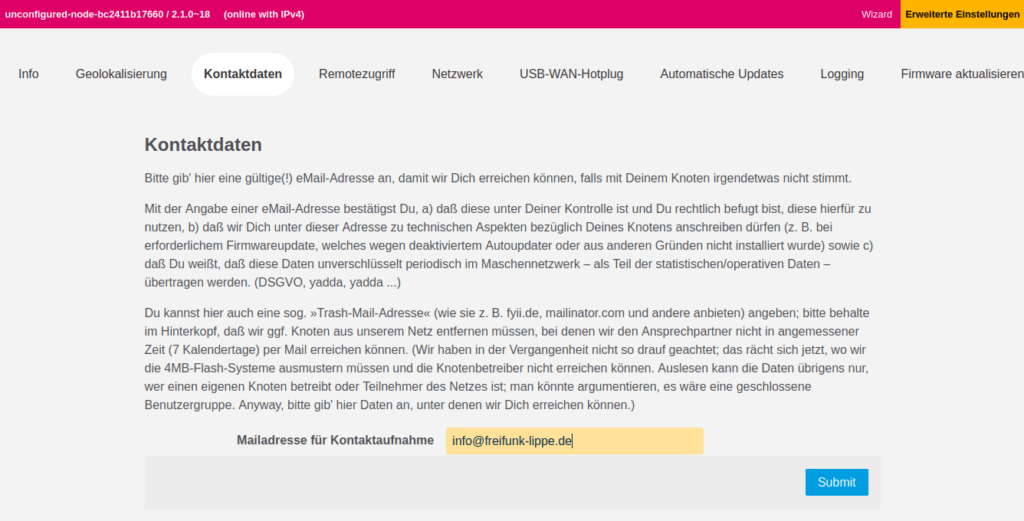Switch to the Info tab
The width and height of the screenshot is (1024, 521).
coord(29,74)
